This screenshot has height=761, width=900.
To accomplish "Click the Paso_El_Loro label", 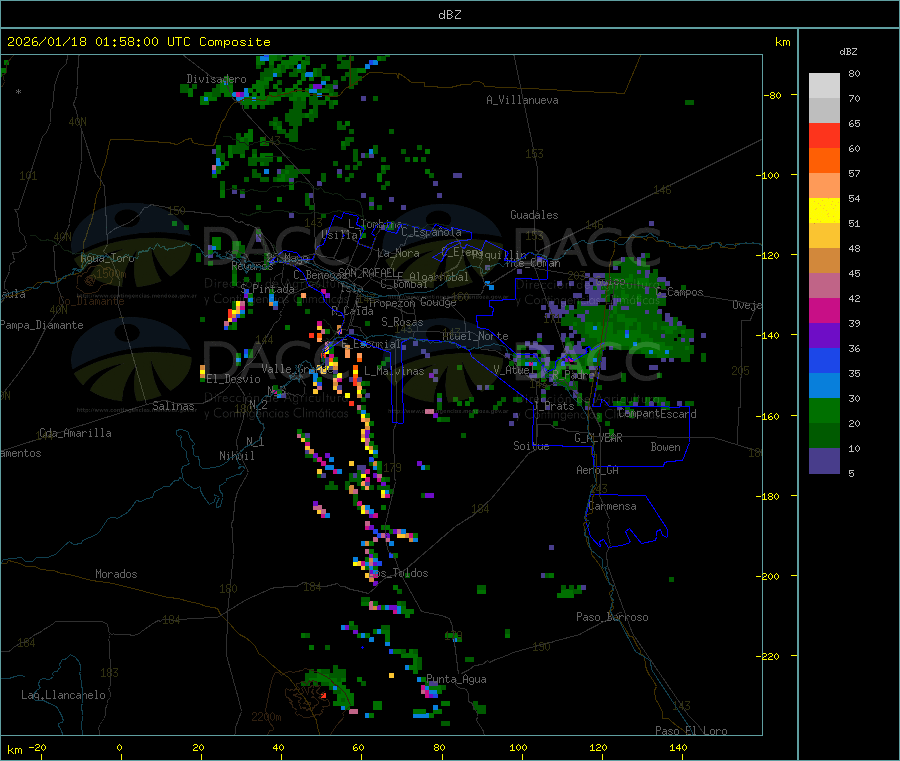I will click(691, 731).
